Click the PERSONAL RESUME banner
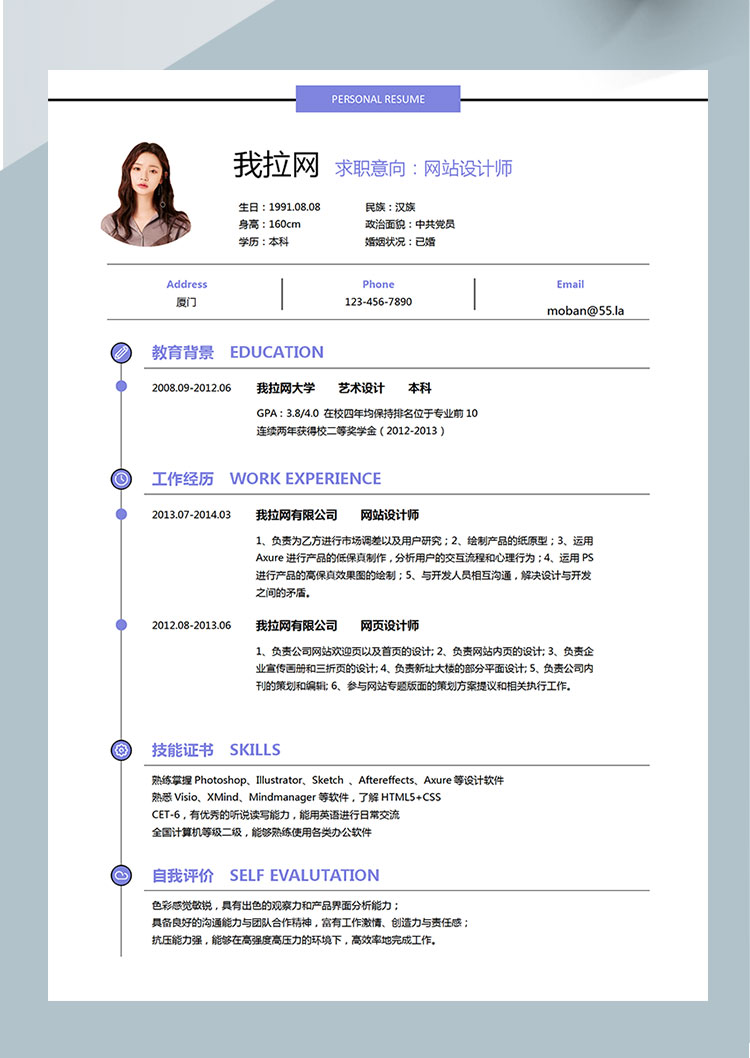The image size is (750, 1058). [x=378, y=99]
